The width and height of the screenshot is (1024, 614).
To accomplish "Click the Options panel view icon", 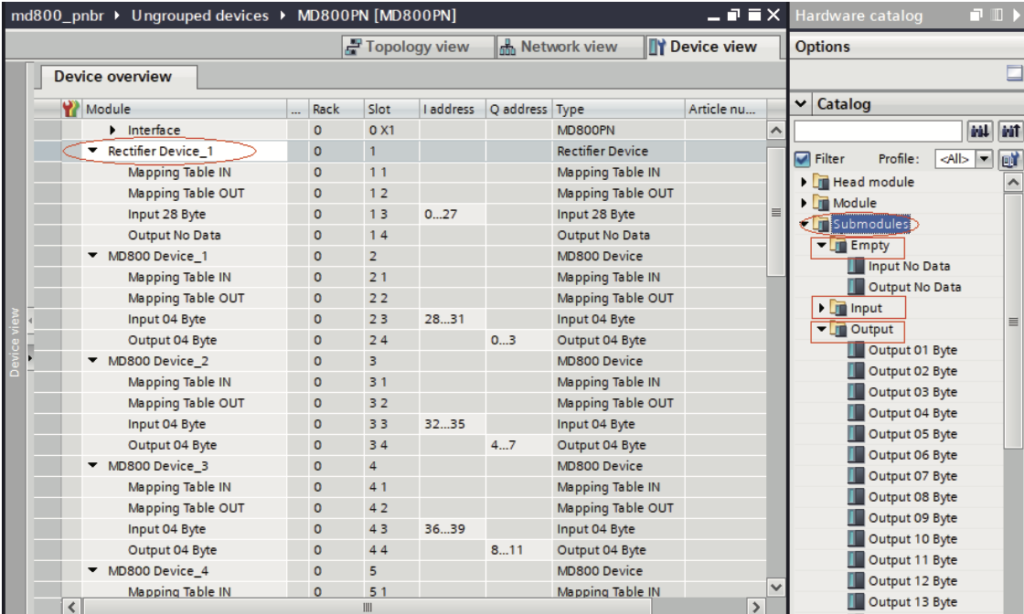I will tap(1014, 72).
